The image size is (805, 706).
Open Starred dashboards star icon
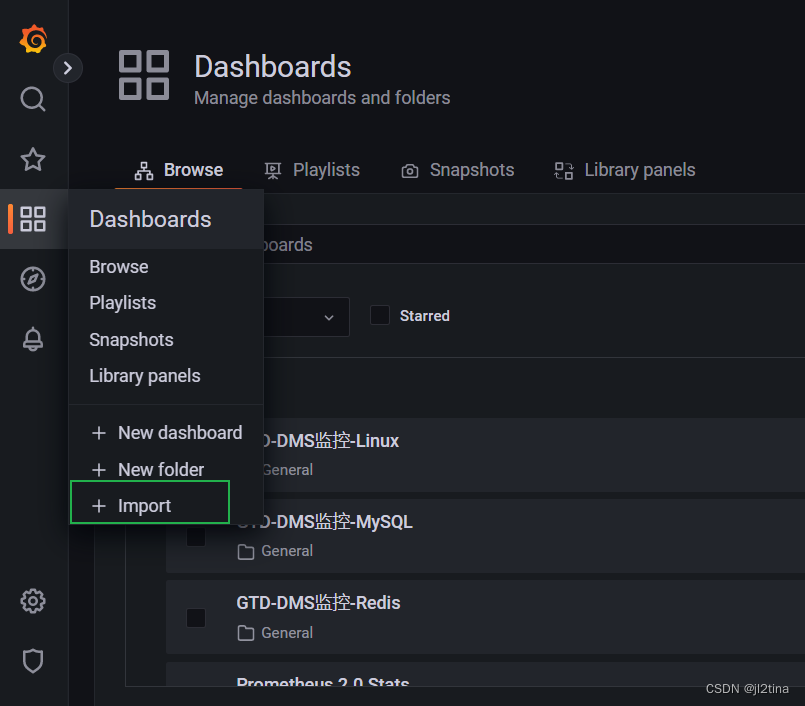[x=33, y=159]
